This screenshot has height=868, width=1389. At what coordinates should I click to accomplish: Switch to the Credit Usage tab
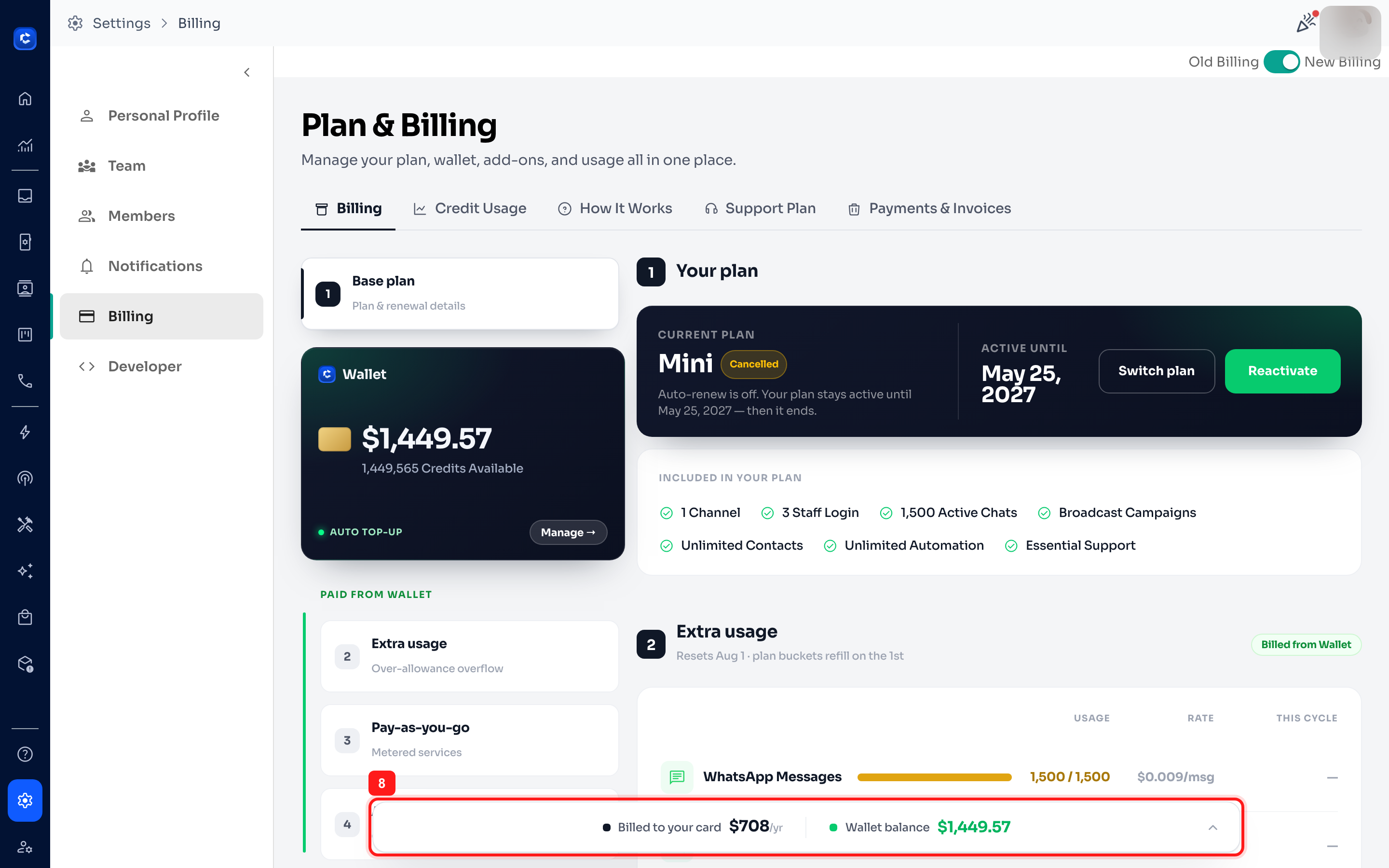pos(469,208)
